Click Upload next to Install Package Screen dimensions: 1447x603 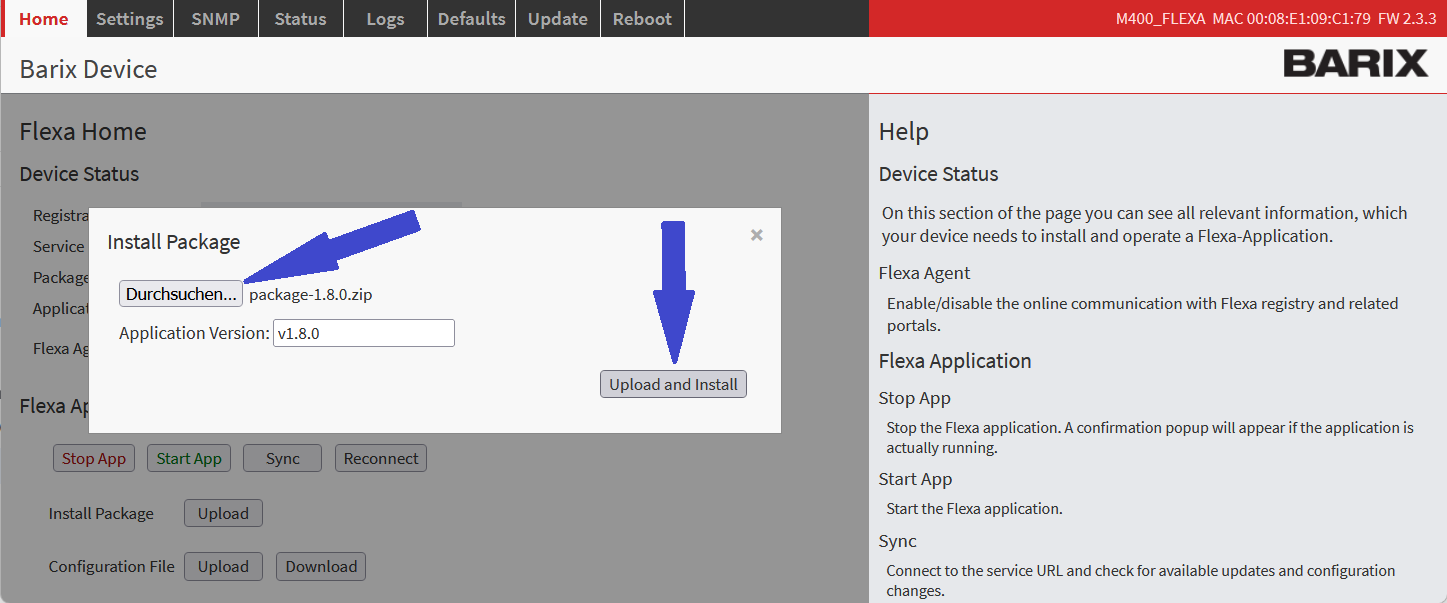[x=223, y=513]
